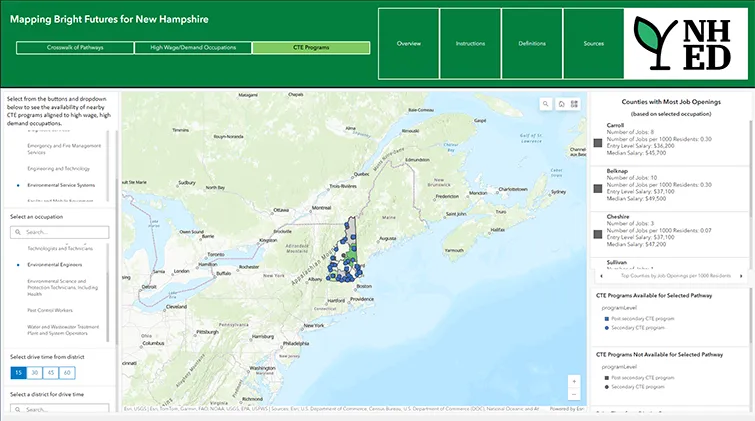The image size is (755, 421).
Task: Open the map search tool
Action: click(x=546, y=104)
